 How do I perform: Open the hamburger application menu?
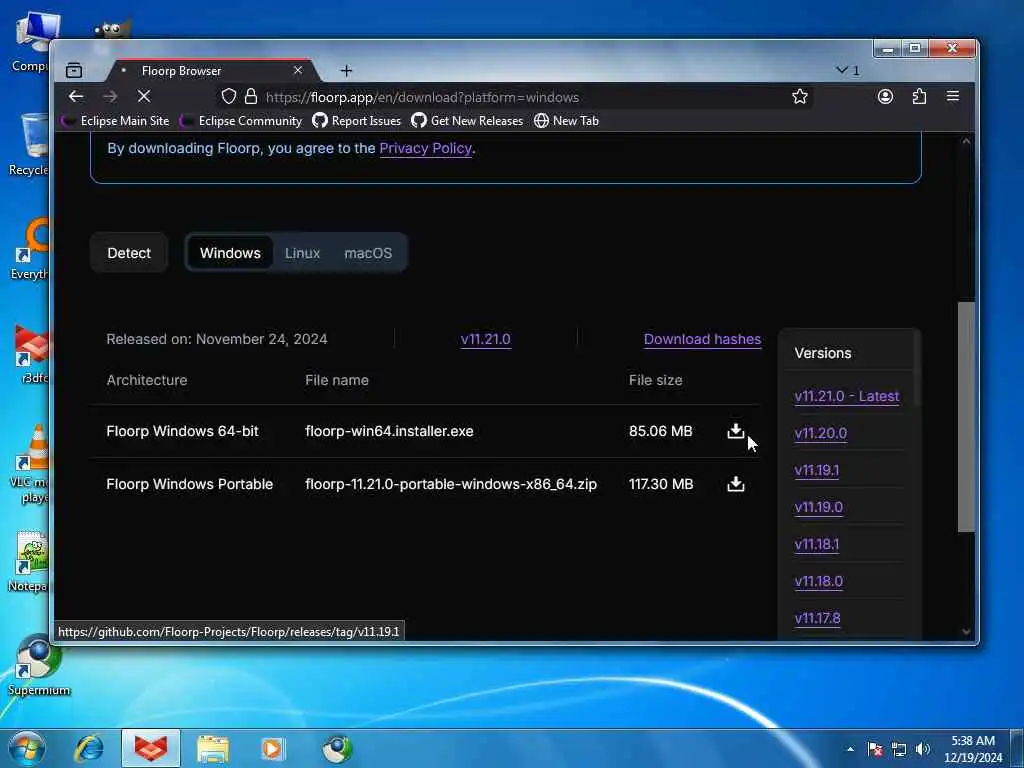953,97
